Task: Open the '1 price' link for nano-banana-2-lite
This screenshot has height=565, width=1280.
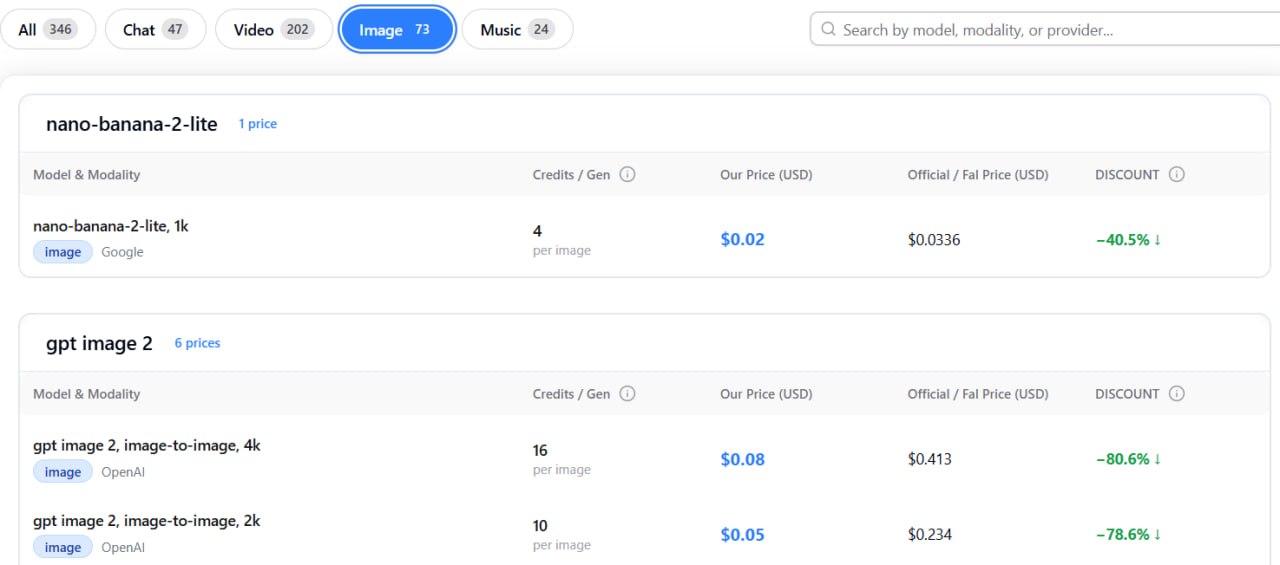Action: [257, 124]
